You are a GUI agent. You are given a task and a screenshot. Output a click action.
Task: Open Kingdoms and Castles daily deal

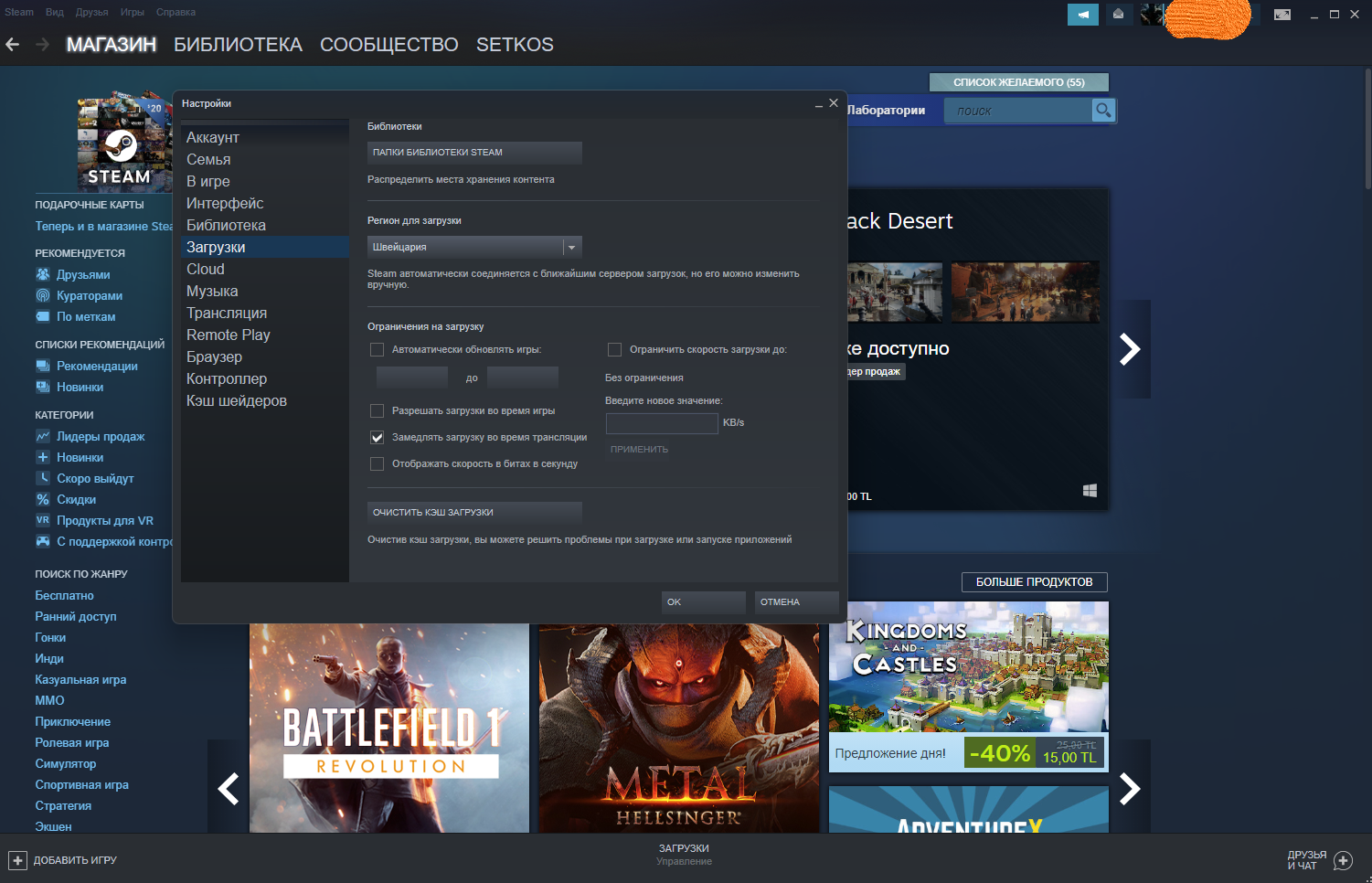pyautogui.click(x=969, y=686)
